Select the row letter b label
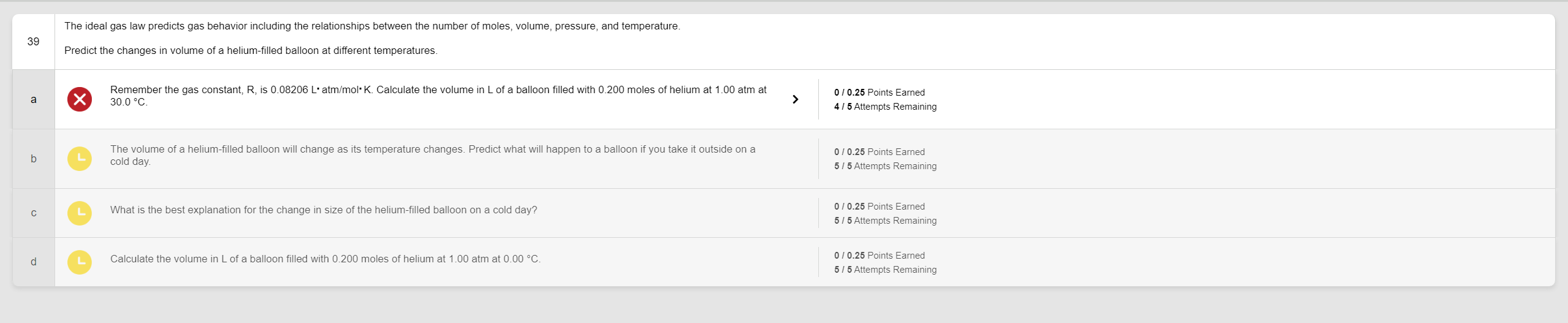The height and width of the screenshot is (323, 1568). click(34, 159)
